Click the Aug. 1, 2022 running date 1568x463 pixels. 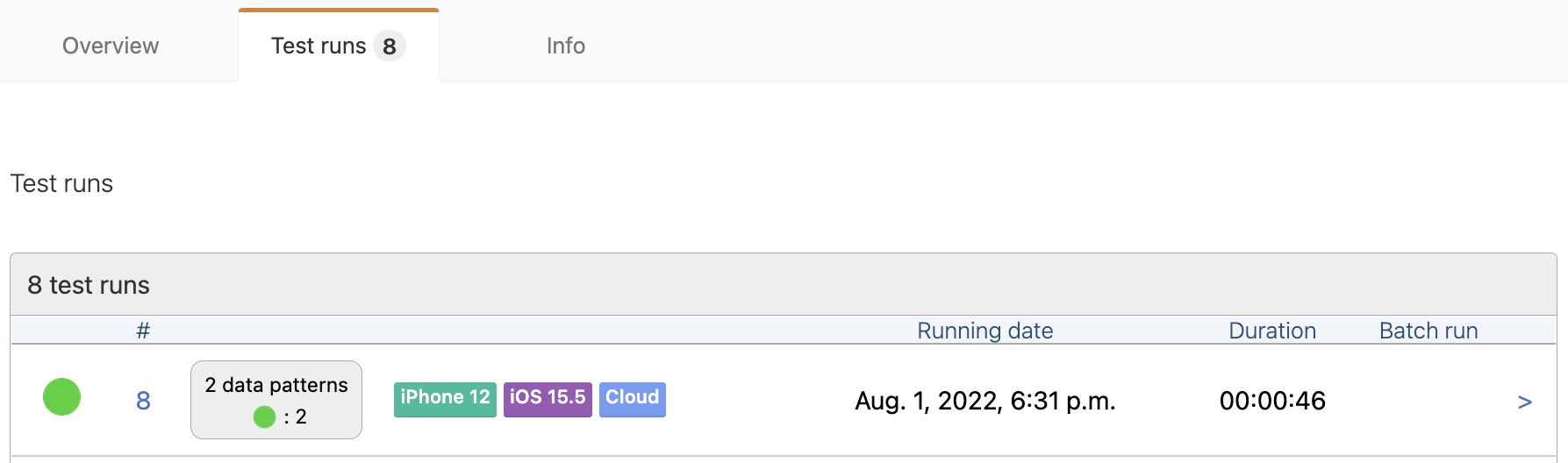(985, 401)
